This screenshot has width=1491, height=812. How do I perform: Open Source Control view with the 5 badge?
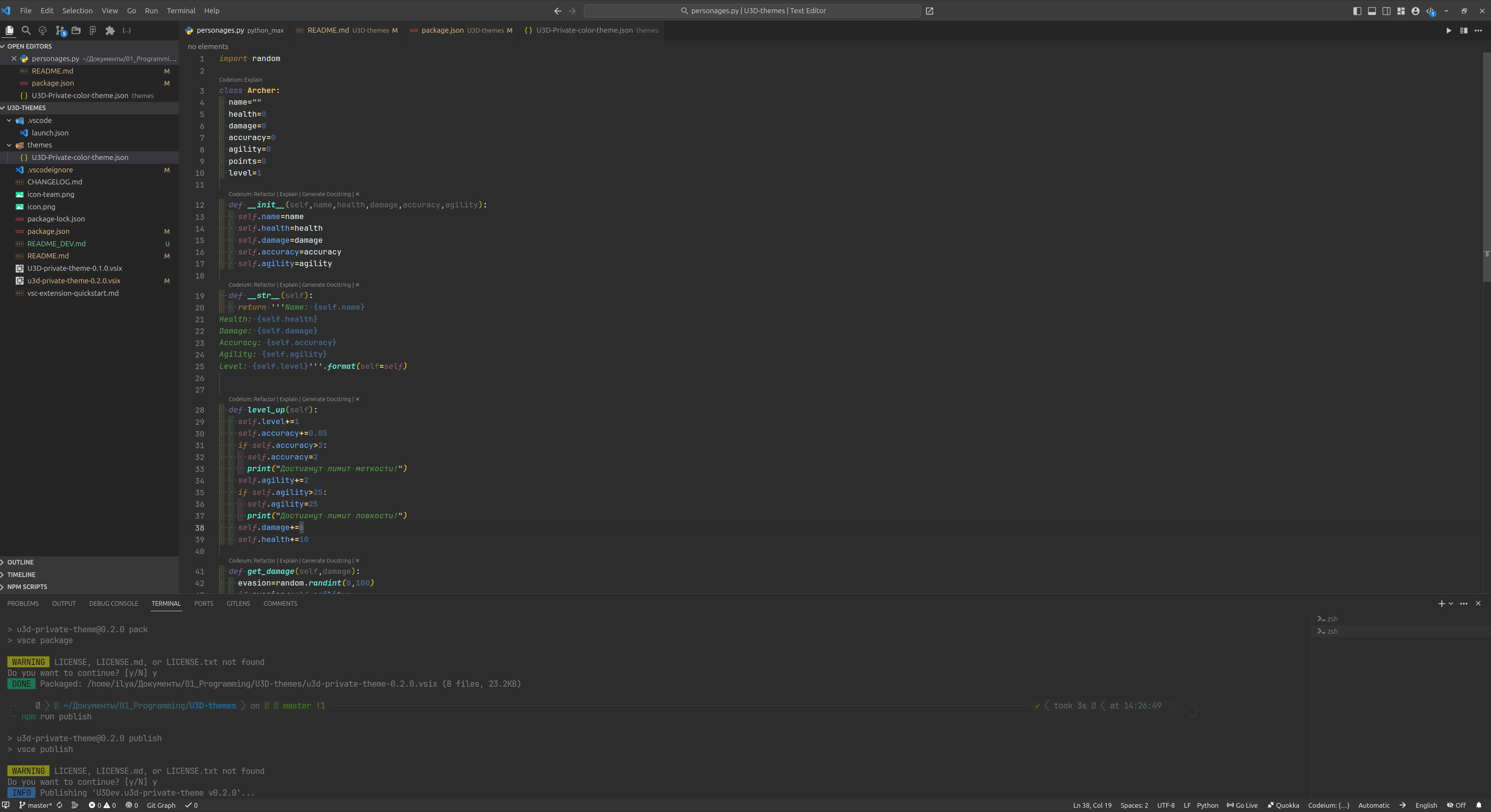pos(60,31)
